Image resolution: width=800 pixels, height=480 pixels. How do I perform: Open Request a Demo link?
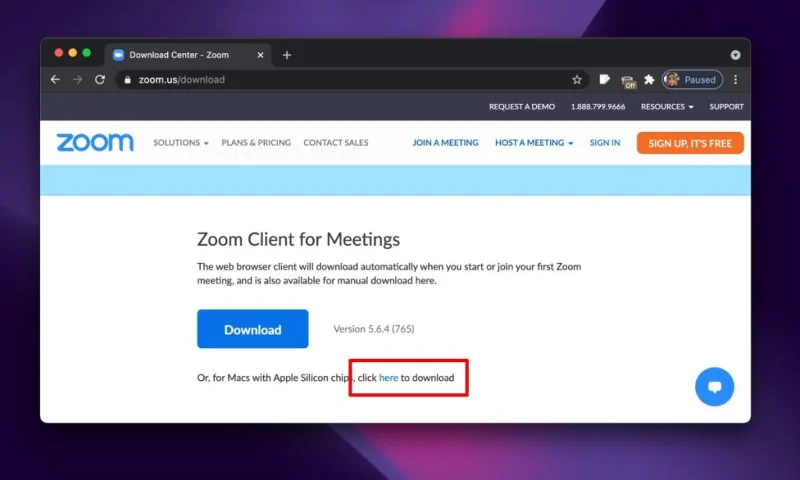click(x=522, y=107)
